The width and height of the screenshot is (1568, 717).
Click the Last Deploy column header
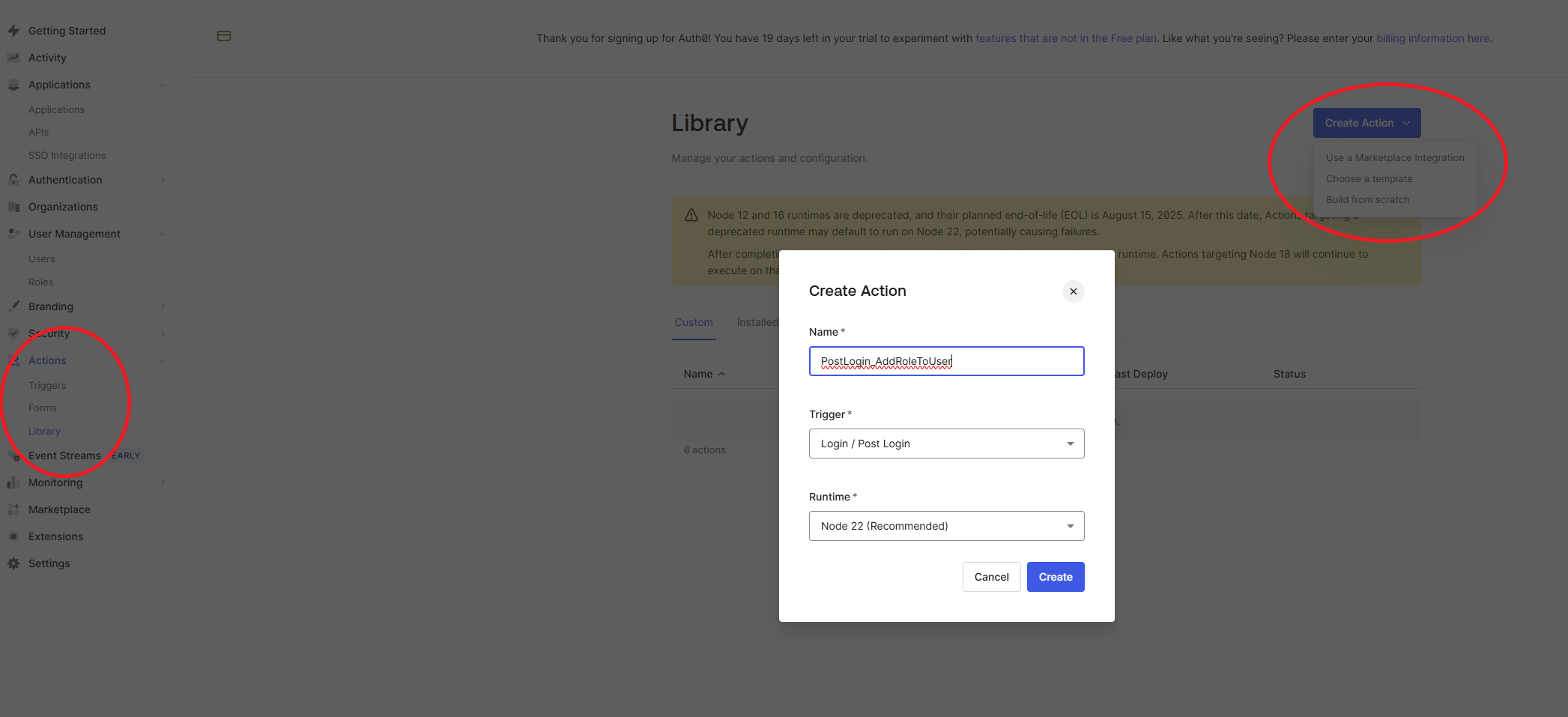click(1139, 374)
